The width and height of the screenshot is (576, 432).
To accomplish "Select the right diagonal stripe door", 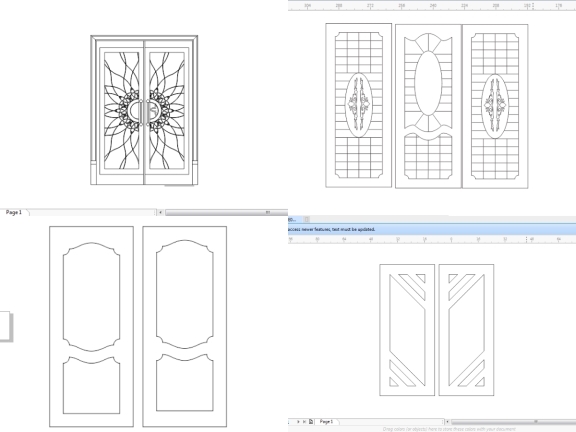I will 467,330.
